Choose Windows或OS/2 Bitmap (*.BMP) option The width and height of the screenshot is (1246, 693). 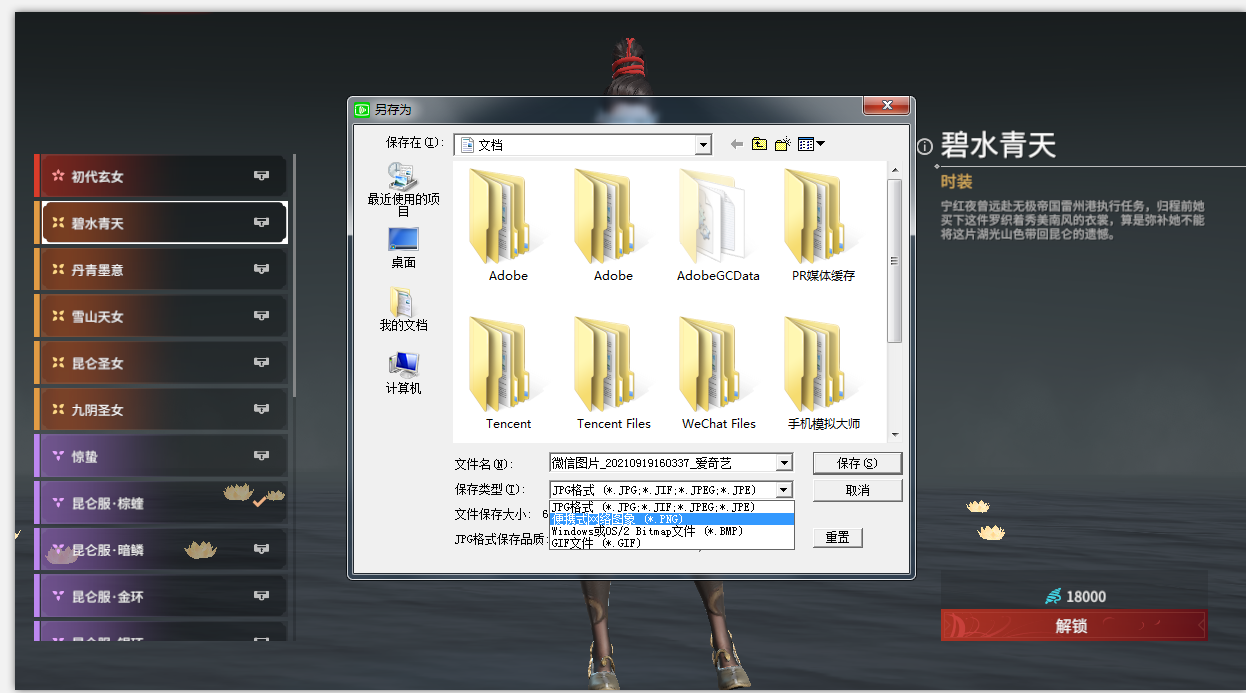click(x=672, y=531)
